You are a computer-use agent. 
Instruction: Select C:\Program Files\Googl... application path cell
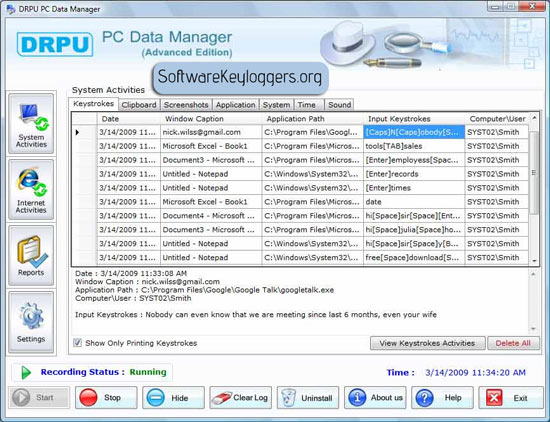pyautogui.click(x=313, y=132)
